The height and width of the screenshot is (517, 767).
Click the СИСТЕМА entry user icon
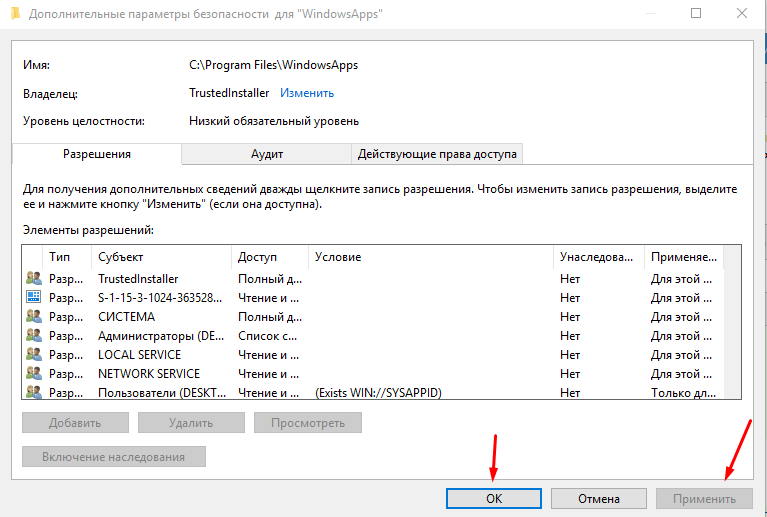pos(34,317)
